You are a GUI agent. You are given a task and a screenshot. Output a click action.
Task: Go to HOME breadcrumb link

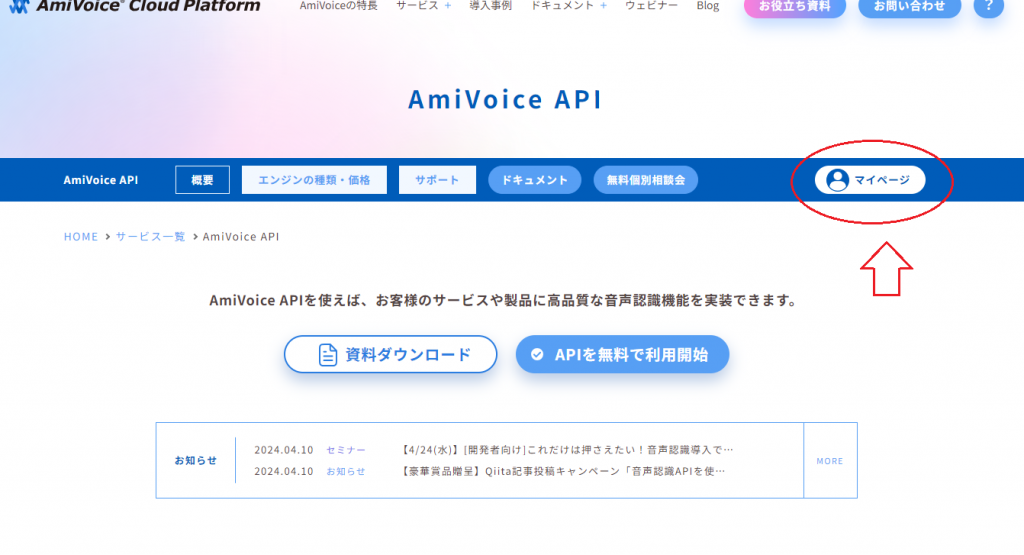81,236
